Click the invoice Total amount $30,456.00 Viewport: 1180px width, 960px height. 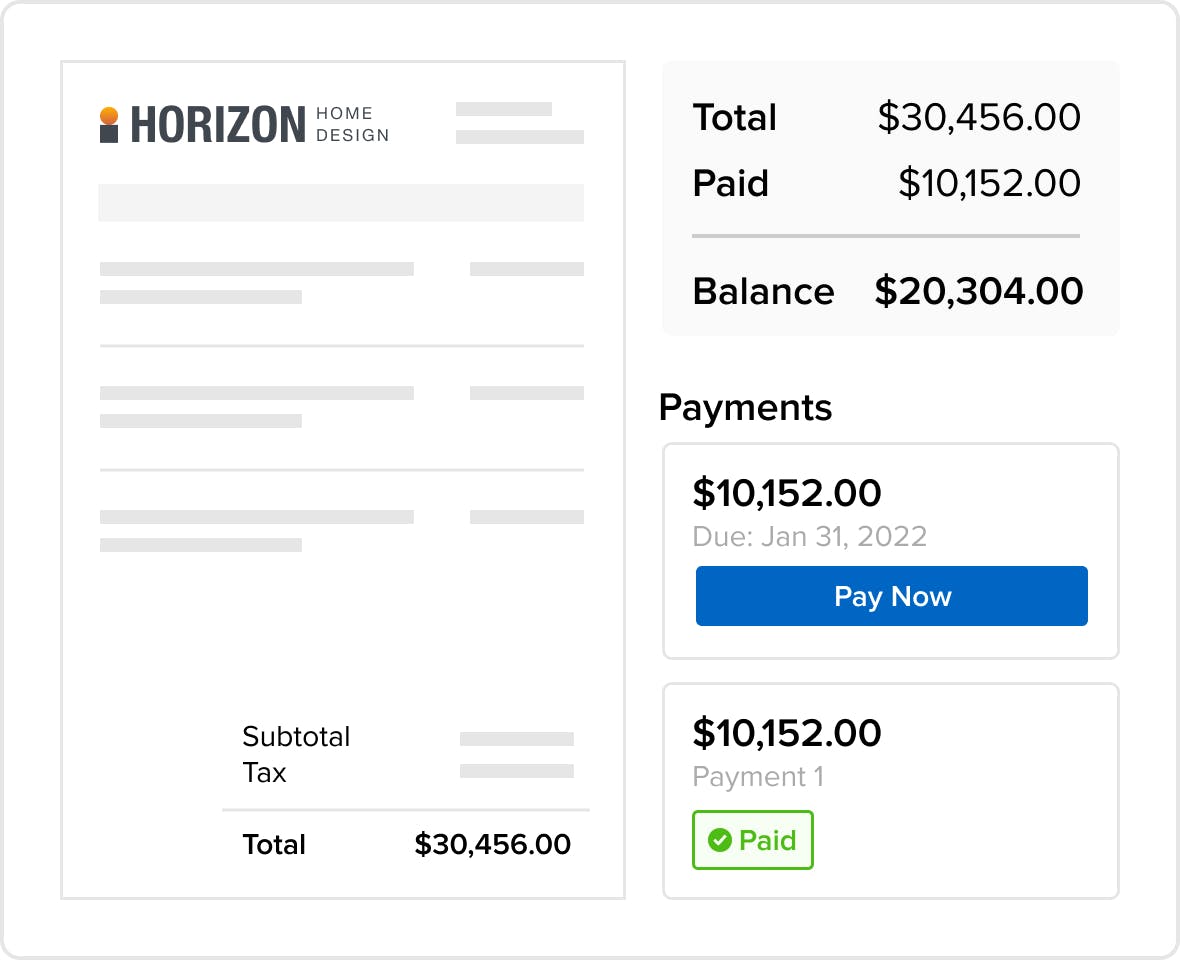492,844
